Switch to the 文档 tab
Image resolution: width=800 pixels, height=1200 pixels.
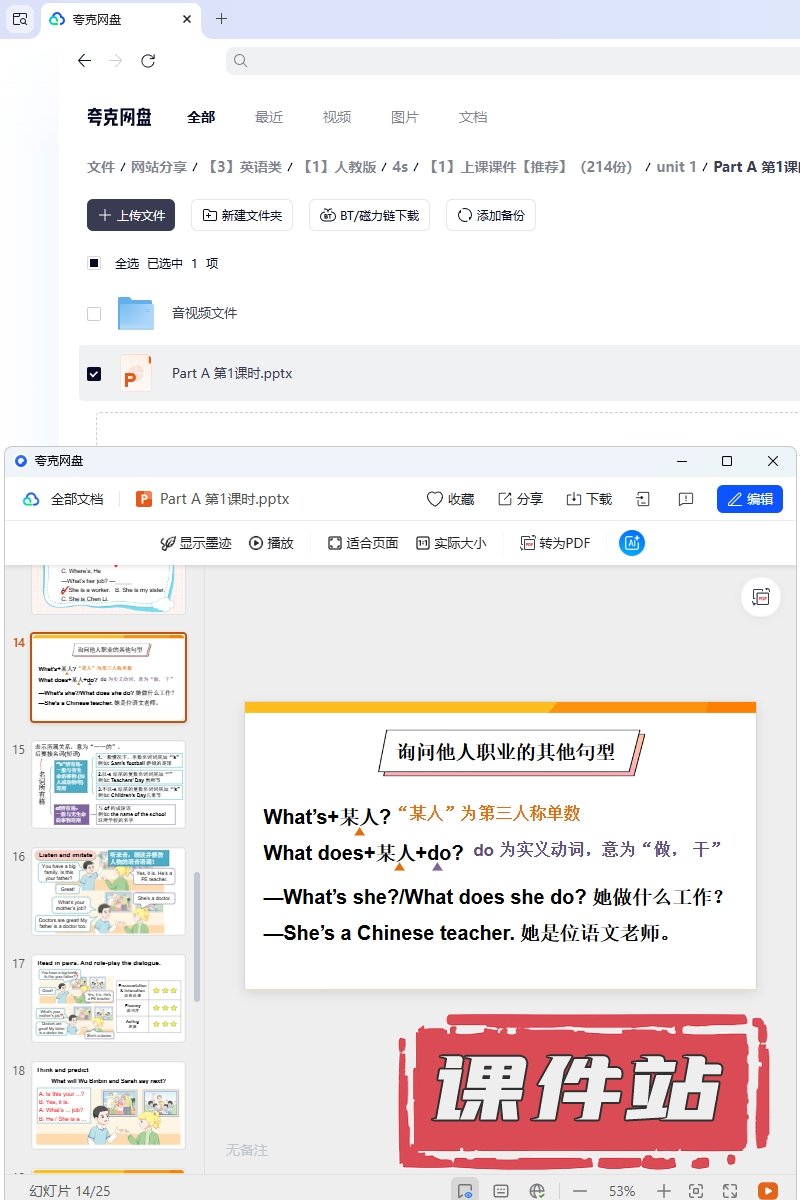pos(473,117)
